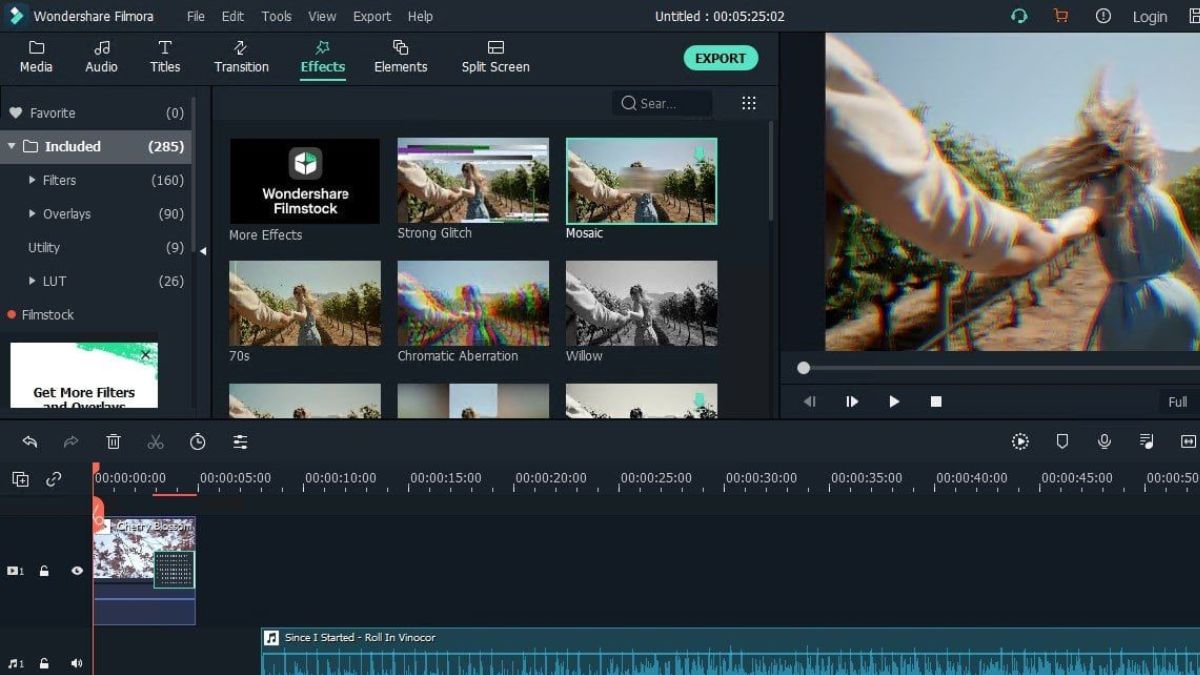
Task: Play the preview video
Action: coord(894,402)
